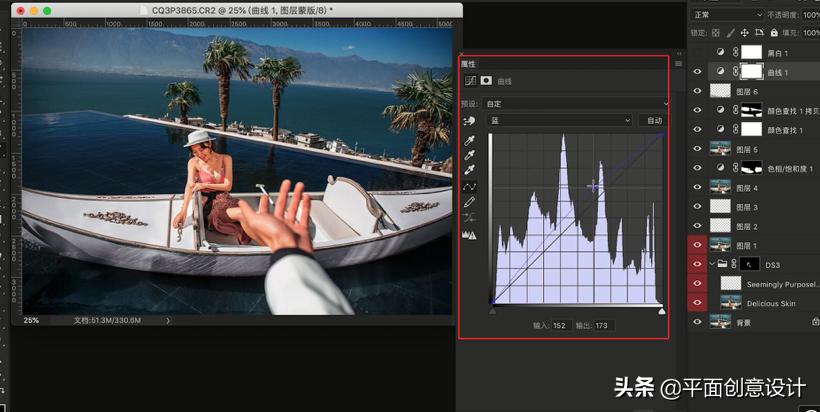Click the 不透明度 100% opacity field
Image resolution: width=820 pixels, height=412 pixels.
point(811,15)
